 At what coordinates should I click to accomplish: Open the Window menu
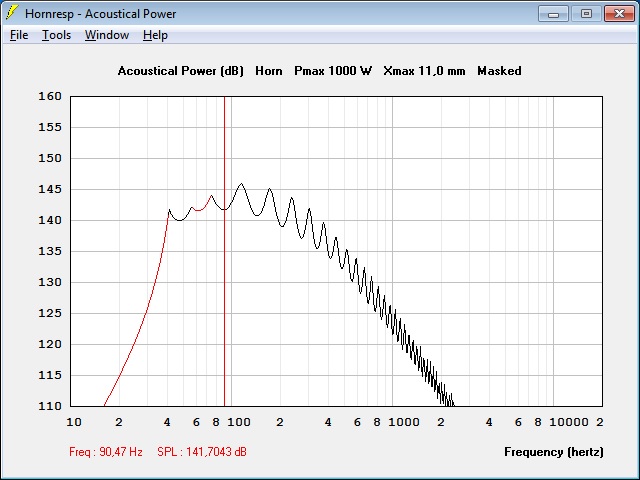pyautogui.click(x=107, y=35)
